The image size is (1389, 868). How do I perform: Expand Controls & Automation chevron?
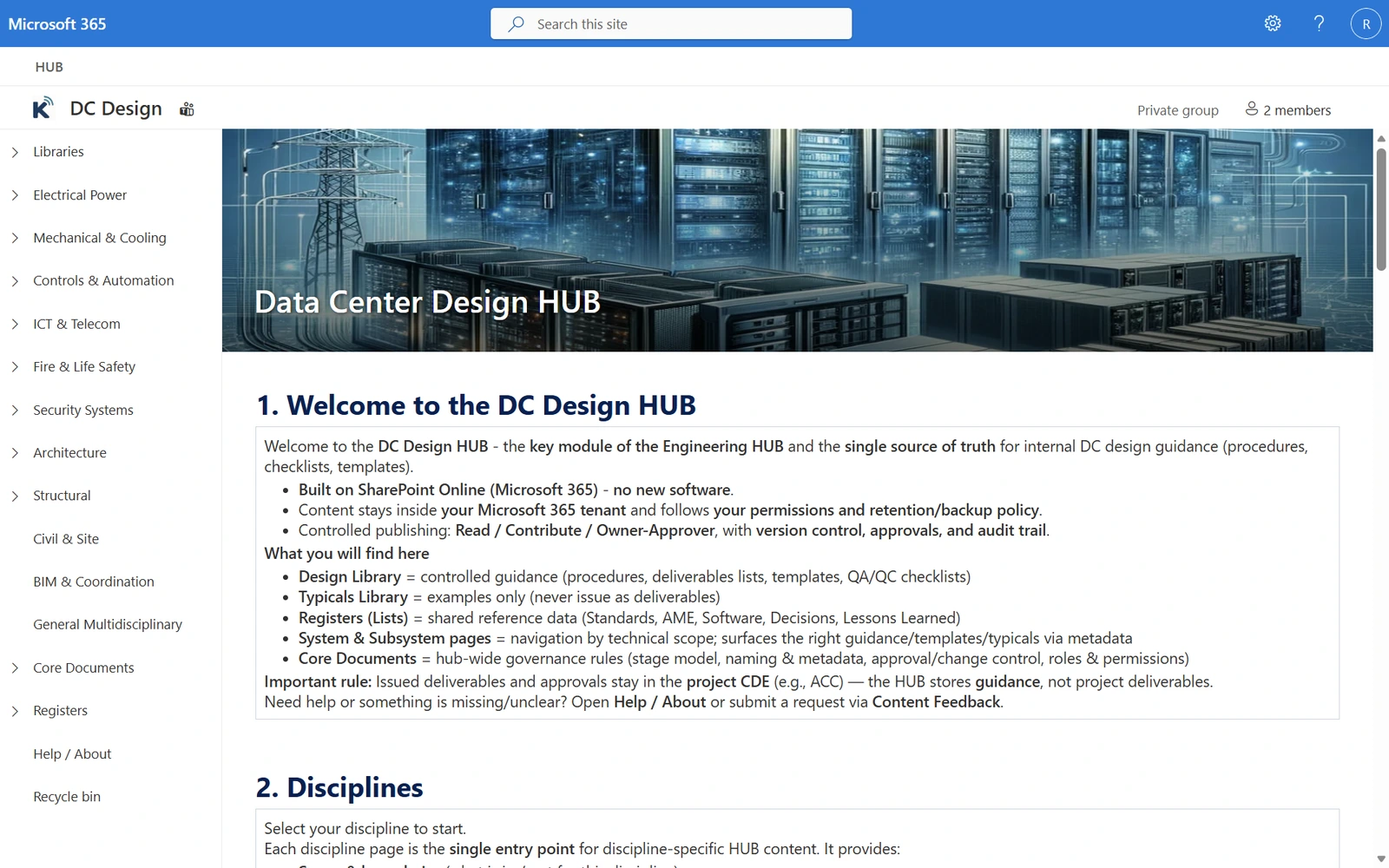[x=14, y=280]
